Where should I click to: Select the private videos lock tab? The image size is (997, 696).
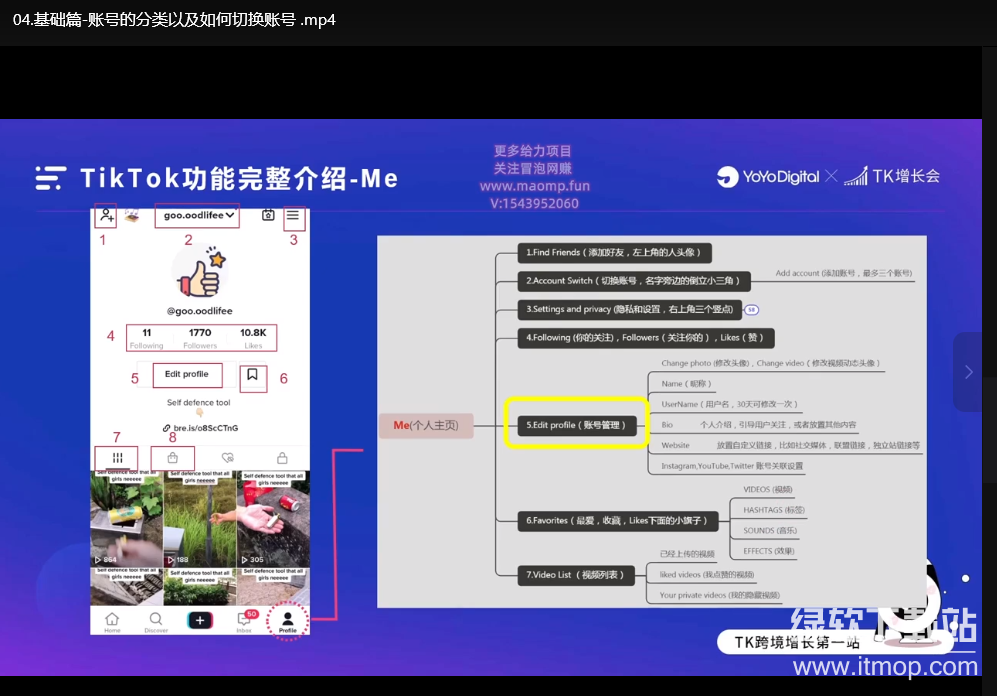tap(282, 457)
